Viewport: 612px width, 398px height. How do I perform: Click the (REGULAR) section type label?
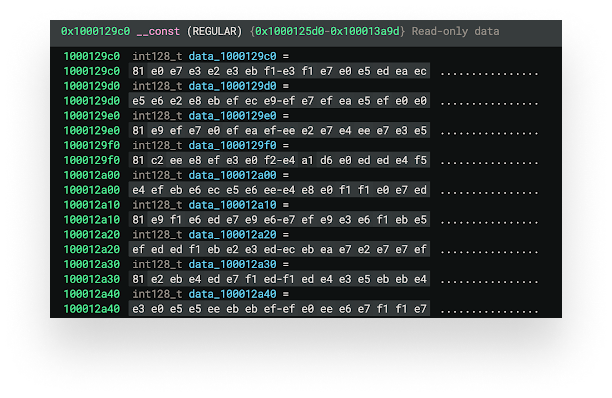click(214, 31)
